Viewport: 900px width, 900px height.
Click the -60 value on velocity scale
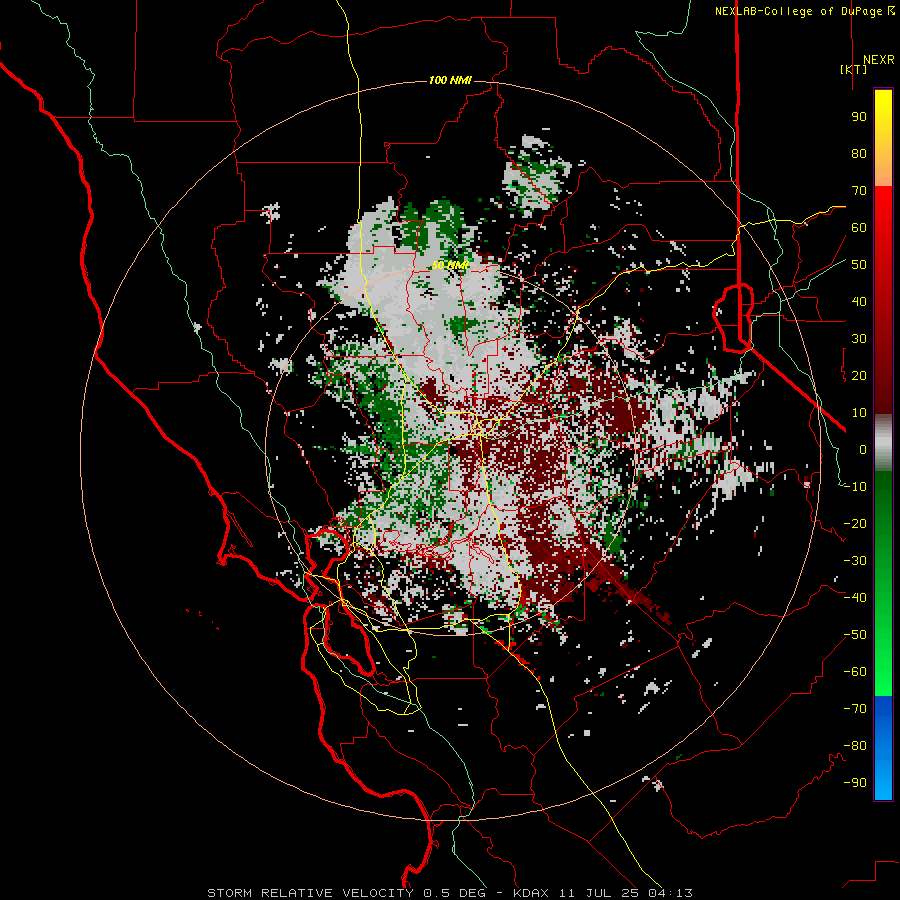click(855, 672)
